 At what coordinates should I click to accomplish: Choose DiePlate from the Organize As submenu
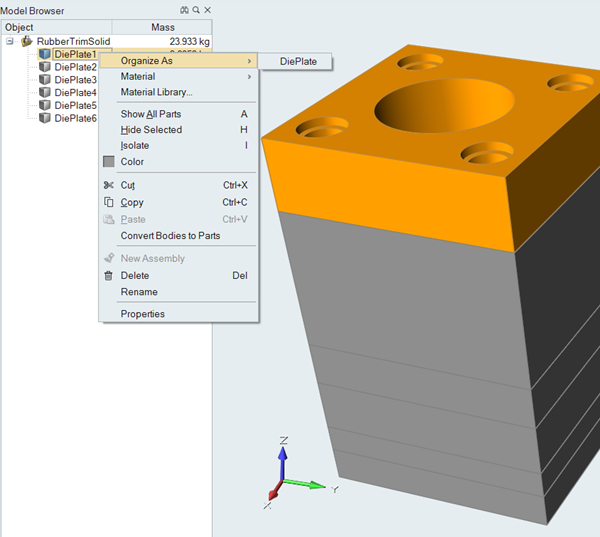click(x=298, y=61)
